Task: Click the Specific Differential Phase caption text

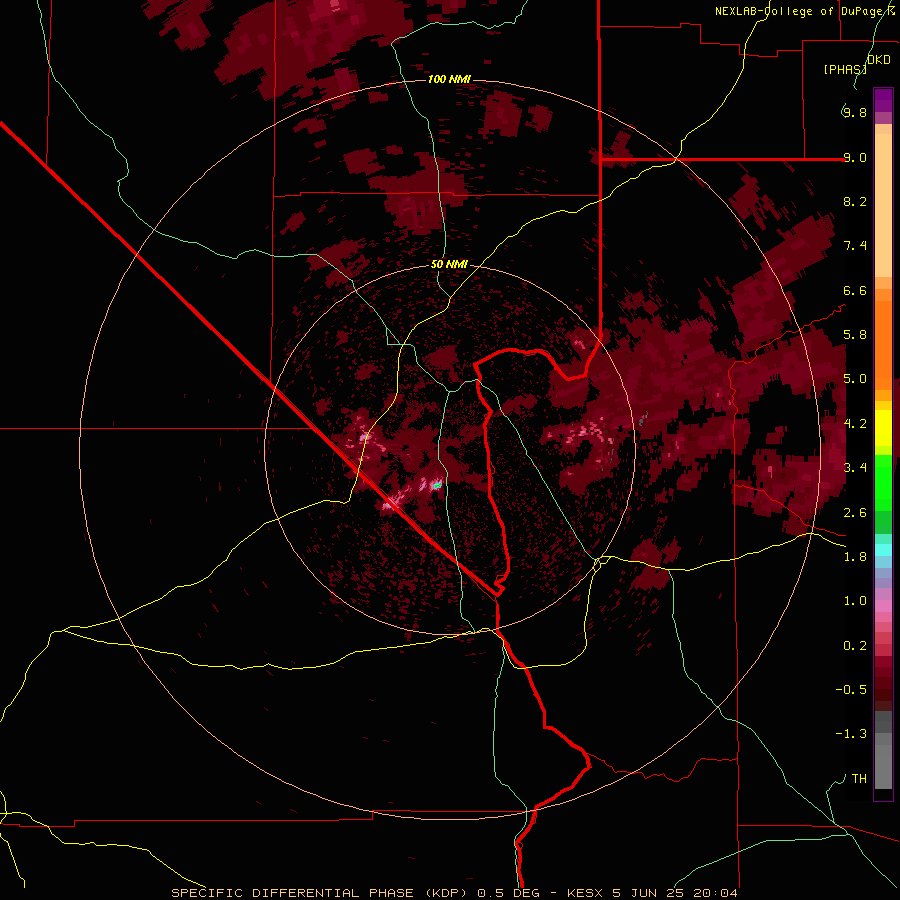Action: pos(454,893)
